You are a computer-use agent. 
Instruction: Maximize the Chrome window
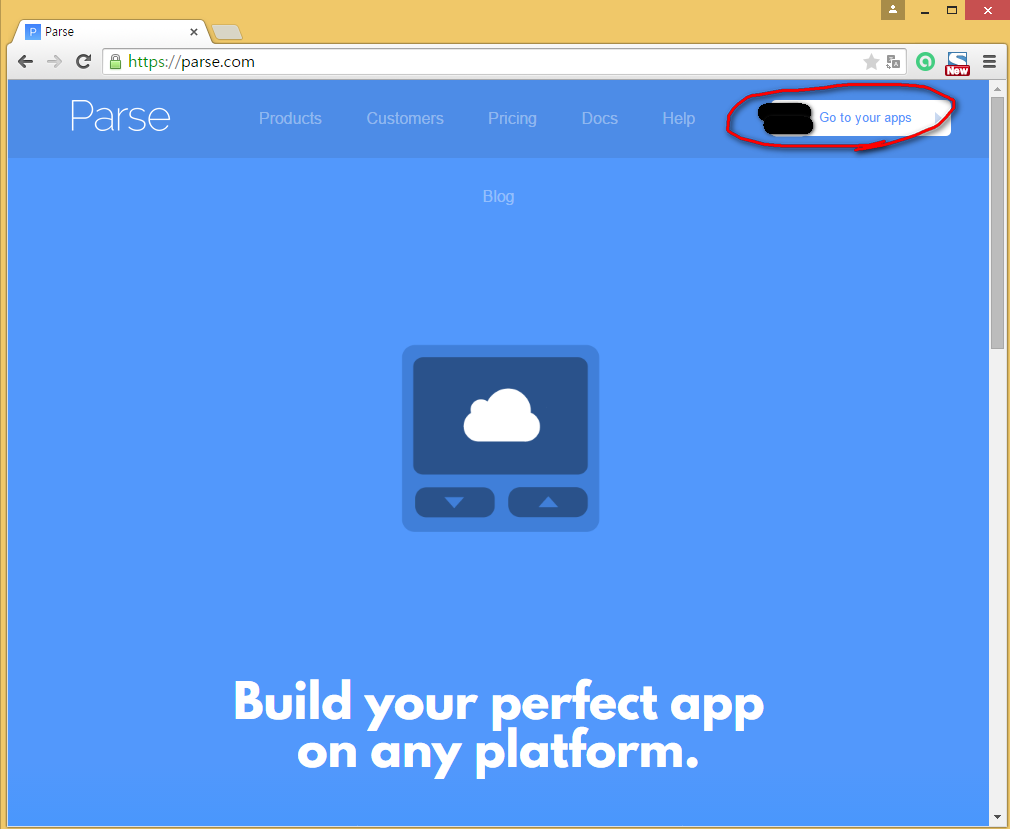(952, 10)
